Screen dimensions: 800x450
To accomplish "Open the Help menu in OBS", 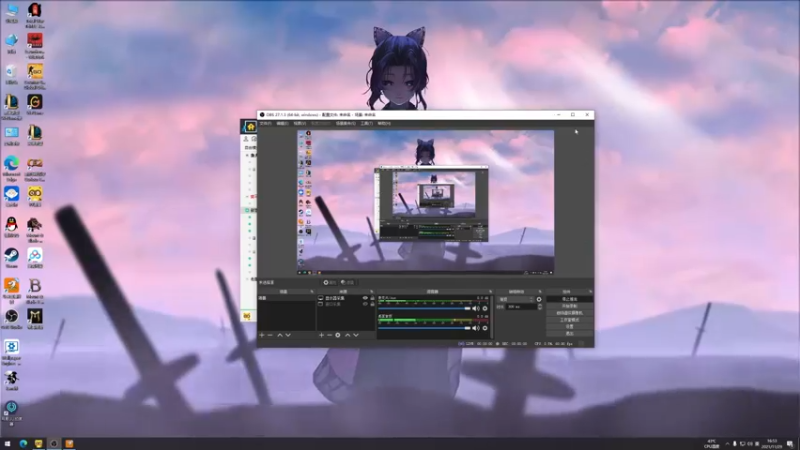I will click(384, 123).
